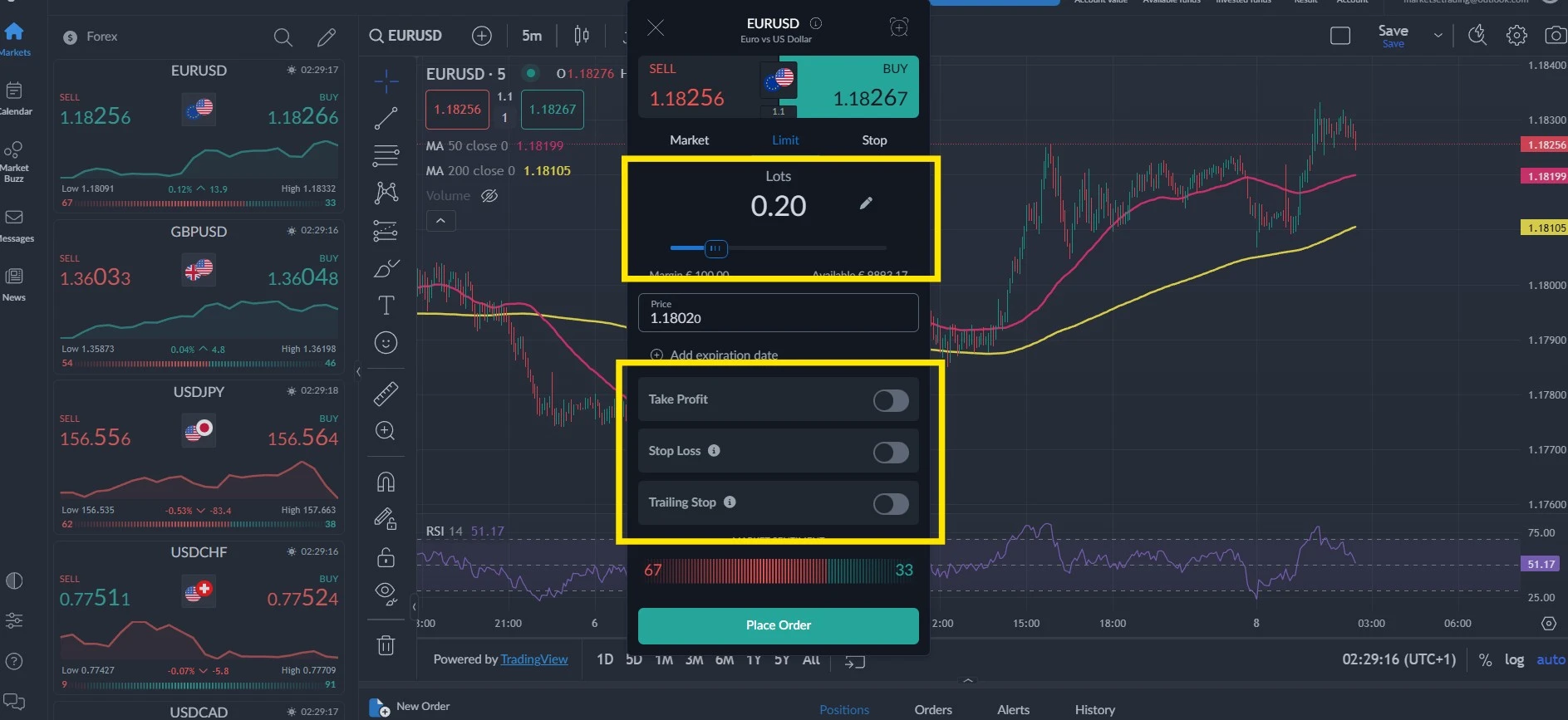This screenshot has height=720, width=1568.
Task: Click the info icon beside EURUSD title
Action: pyautogui.click(x=816, y=23)
